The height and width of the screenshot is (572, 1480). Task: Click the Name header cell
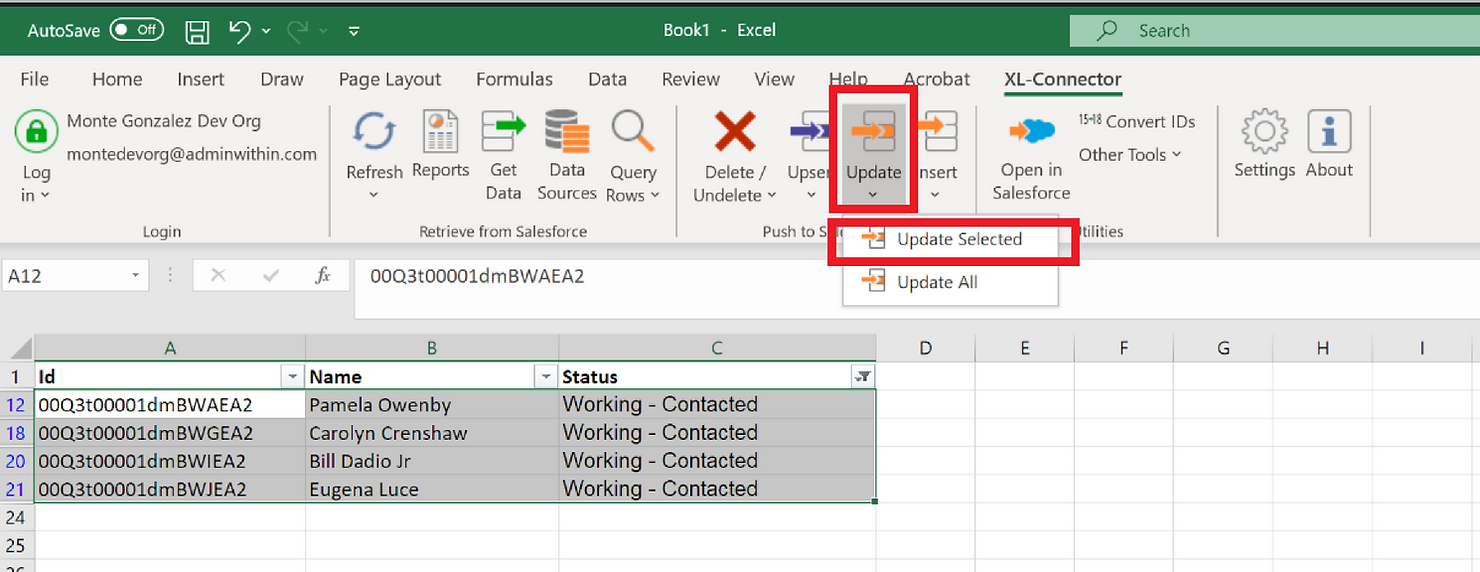(x=432, y=377)
